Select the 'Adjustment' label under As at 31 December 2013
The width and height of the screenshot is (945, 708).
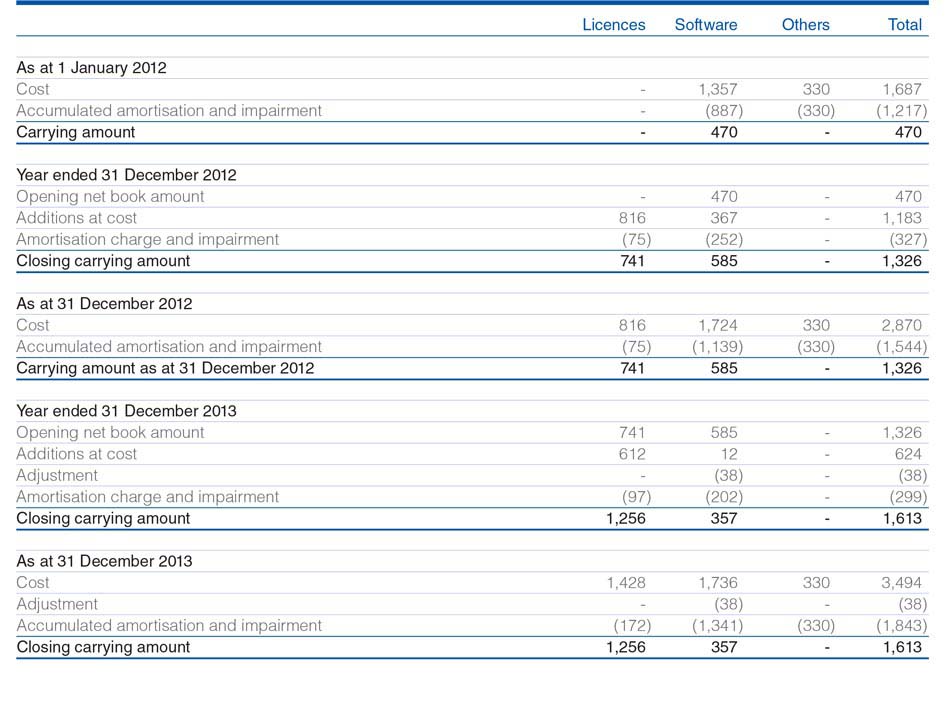point(57,604)
